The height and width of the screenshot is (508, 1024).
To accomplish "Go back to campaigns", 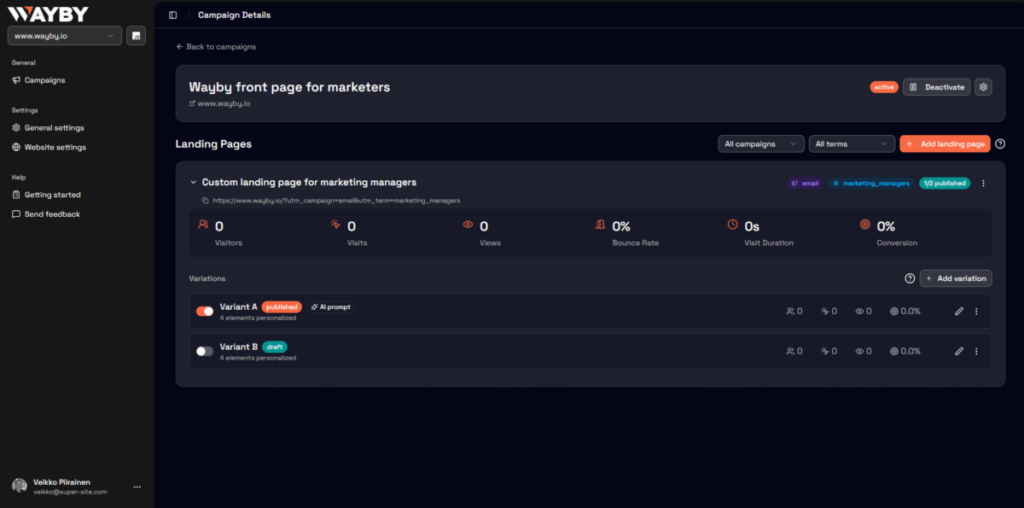I will [216, 47].
